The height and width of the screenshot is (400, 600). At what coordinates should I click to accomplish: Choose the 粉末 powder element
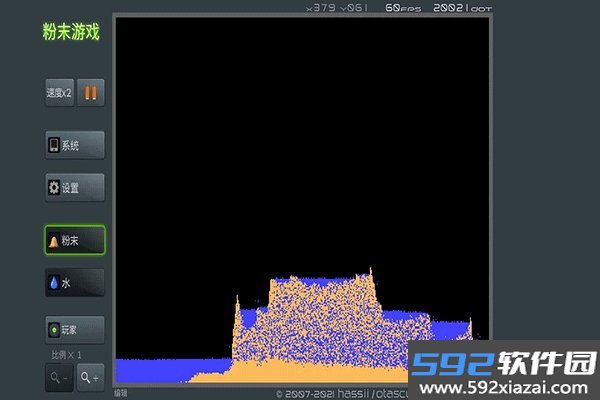click(75, 240)
